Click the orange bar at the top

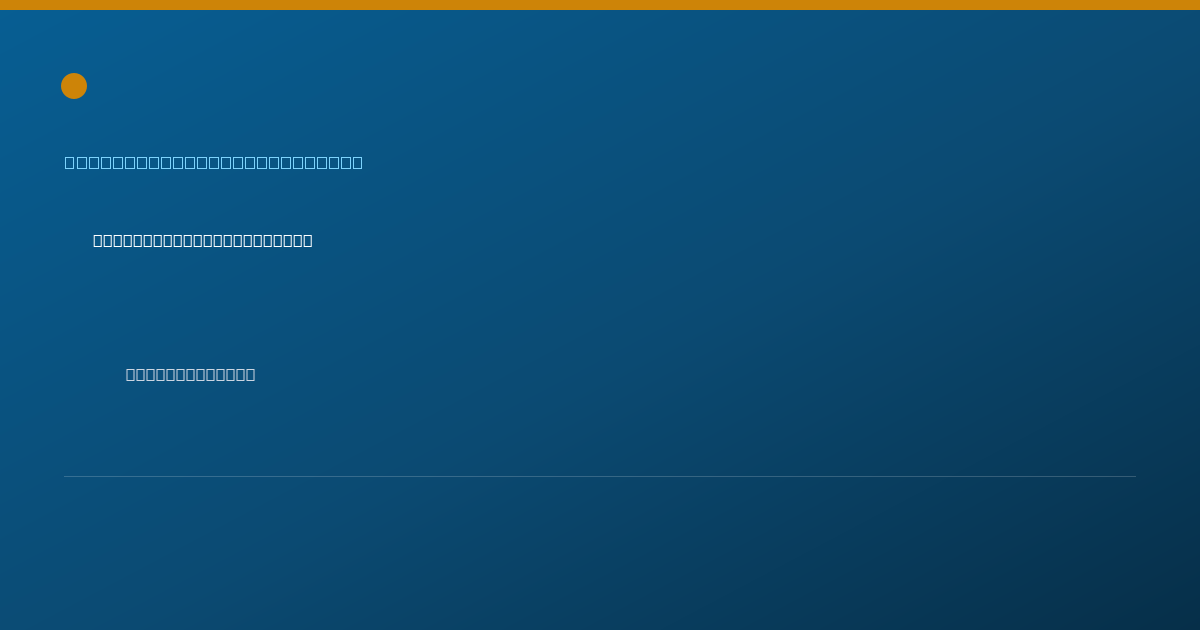[600, 5]
